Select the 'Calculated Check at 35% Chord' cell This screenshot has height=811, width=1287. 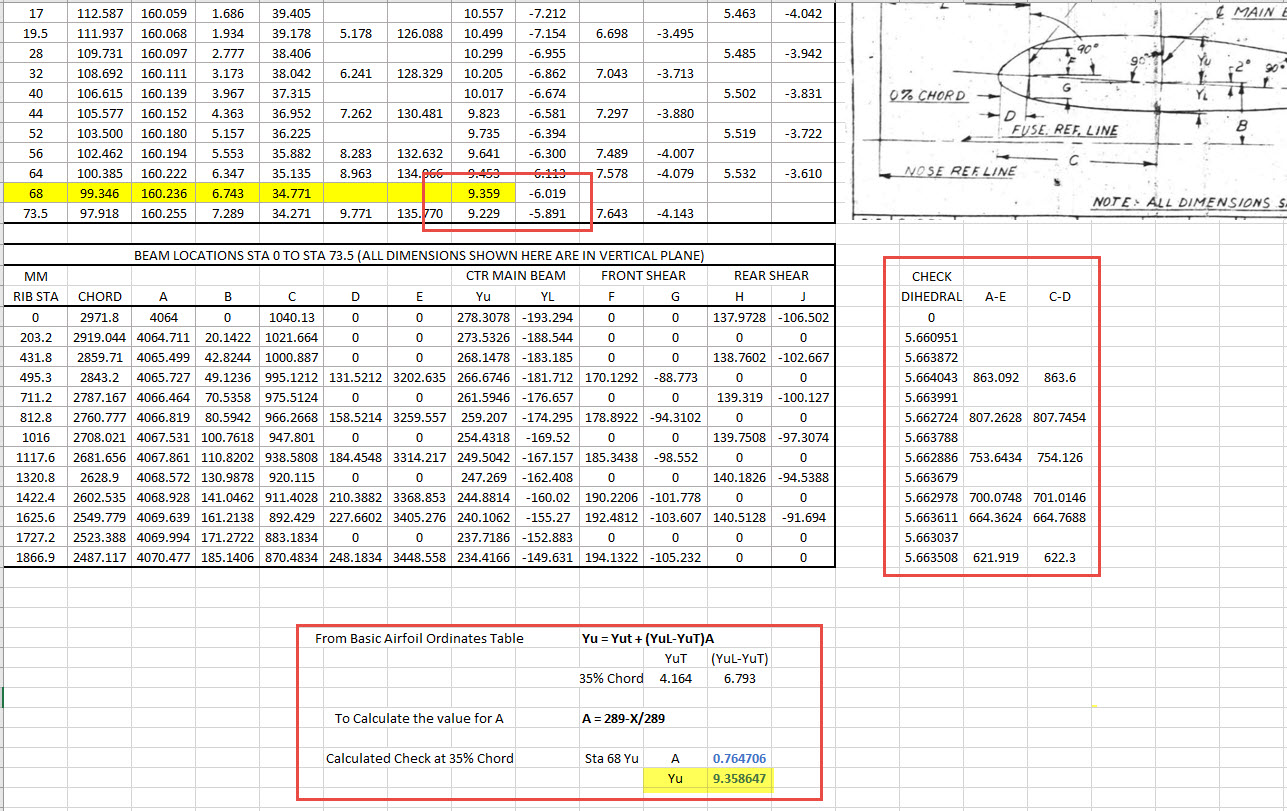coord(419,758)
